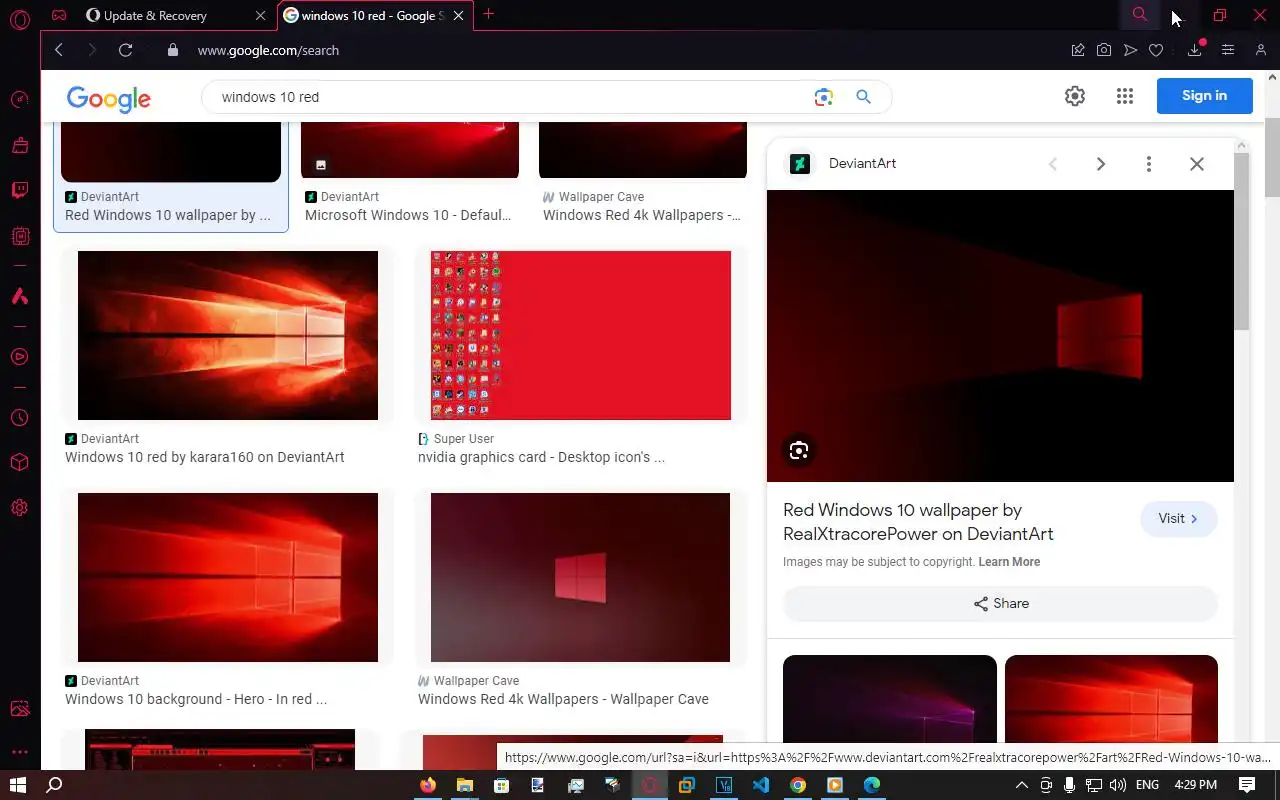The image size is (1280, 800).
Task: Close the Update & Recovery tab
Action: click(x=261, y=15)
